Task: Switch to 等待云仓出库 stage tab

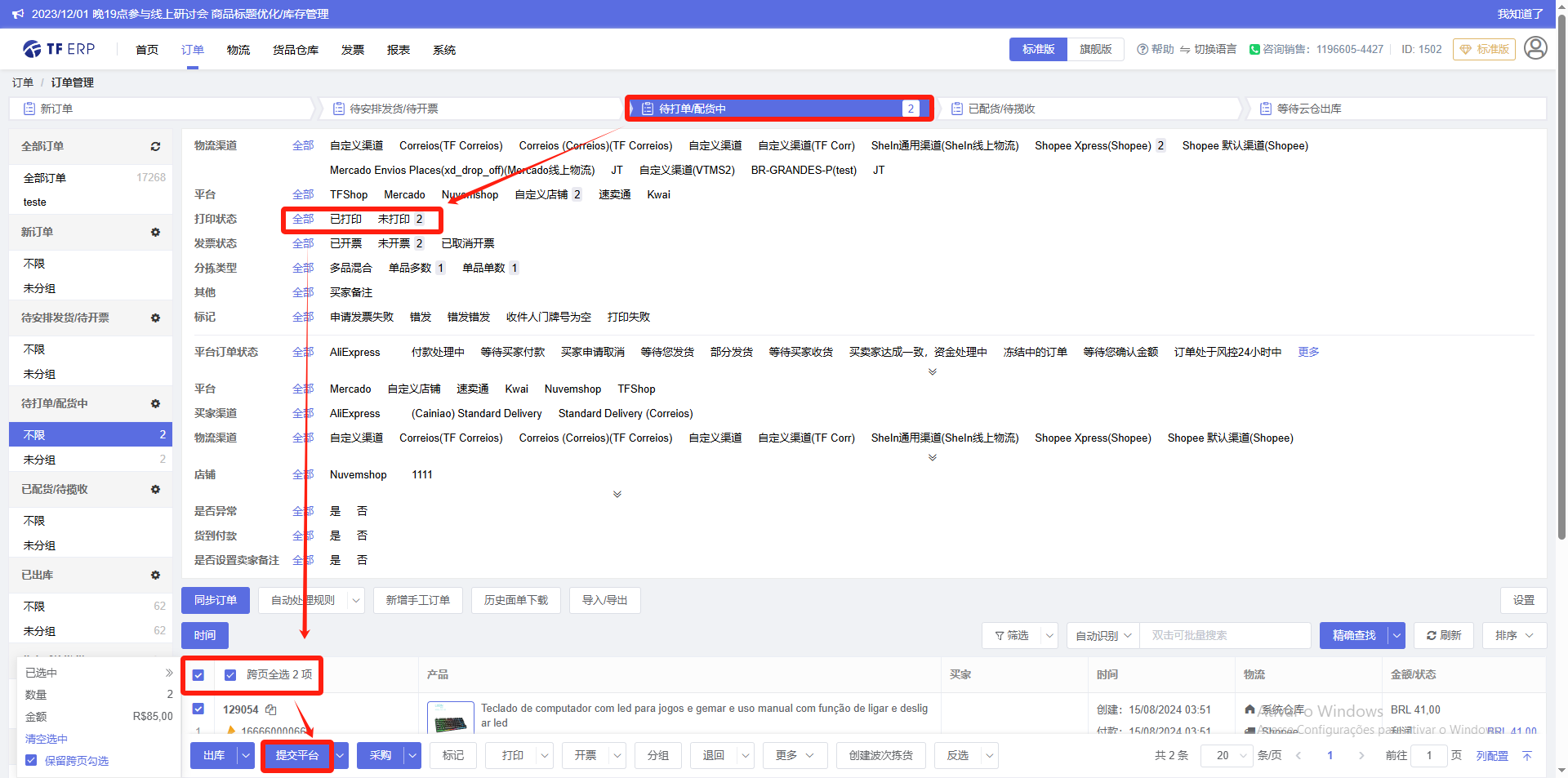Action: [x=1396, y=109]
